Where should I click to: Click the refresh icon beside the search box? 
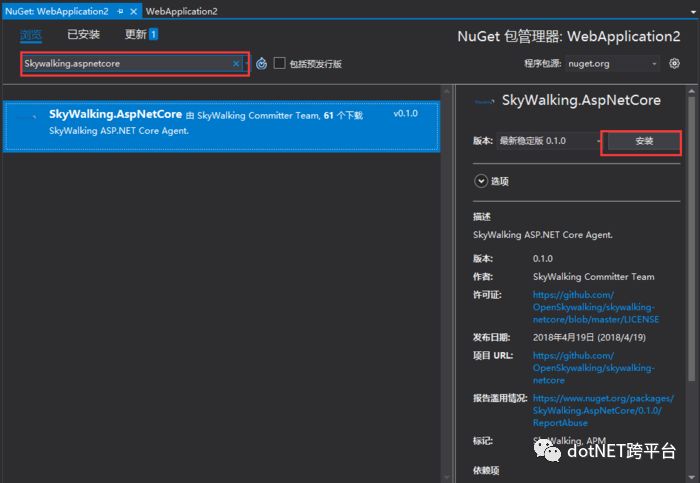(262, 64)
